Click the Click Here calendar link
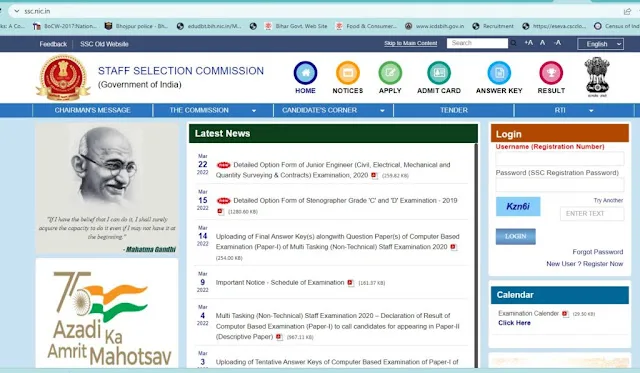Screen dimensions: 640x373 pyautogui.click(x=514, y=323)
